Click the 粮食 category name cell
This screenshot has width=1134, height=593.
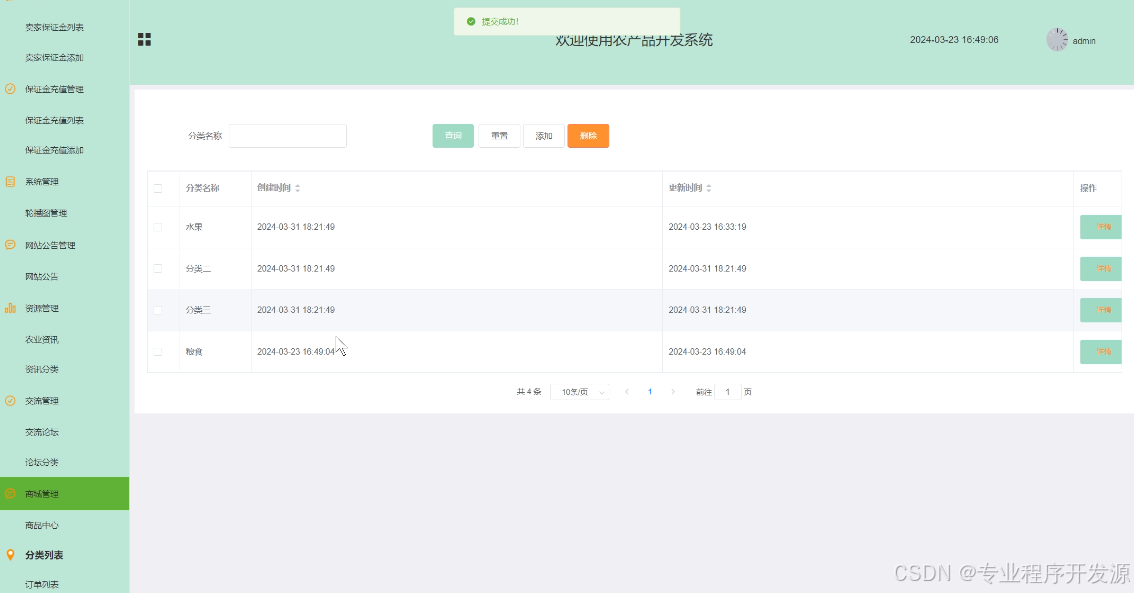[x=195, y=351]
